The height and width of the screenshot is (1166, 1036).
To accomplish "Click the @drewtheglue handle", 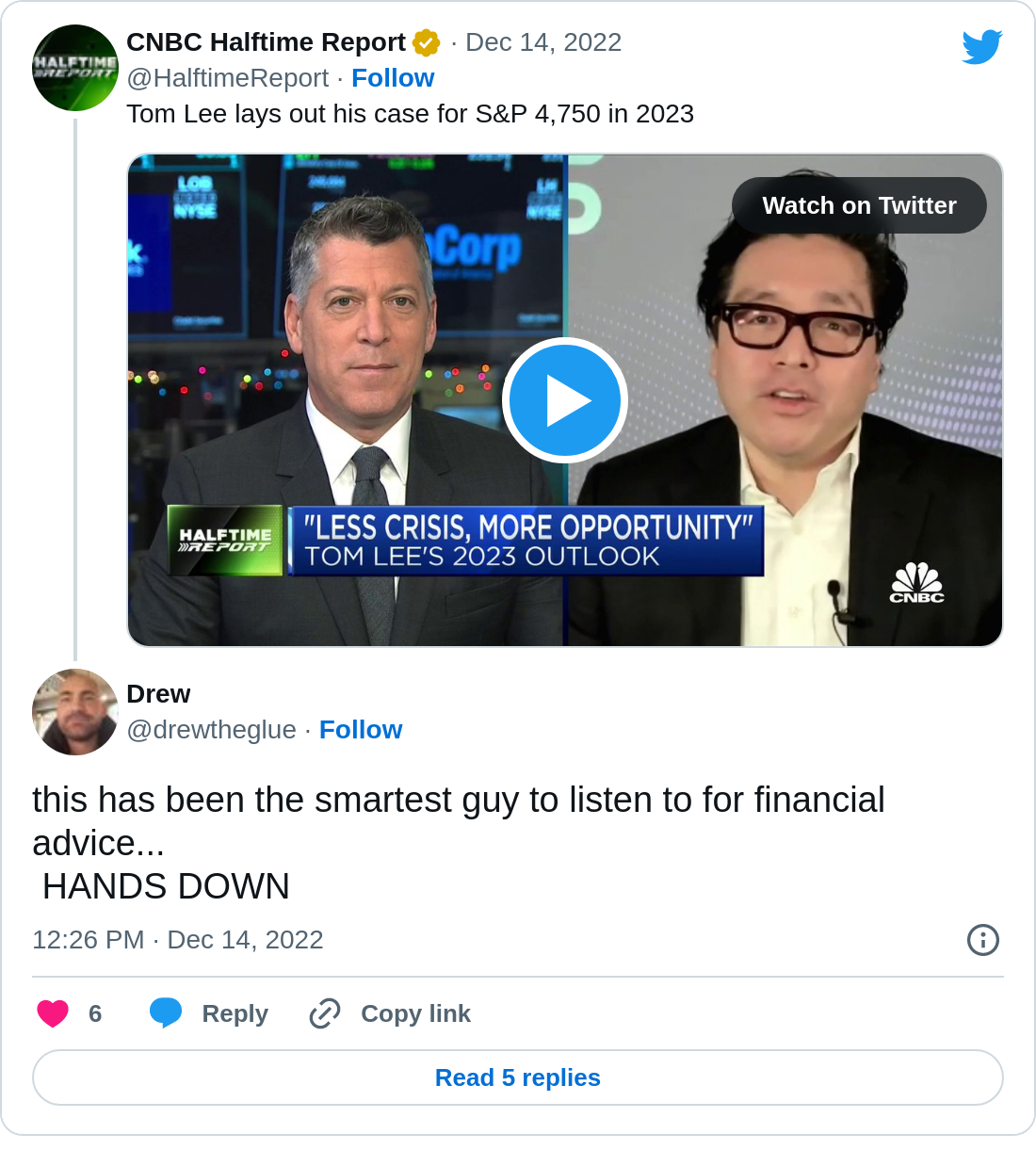I will click(x=211, y=729).
